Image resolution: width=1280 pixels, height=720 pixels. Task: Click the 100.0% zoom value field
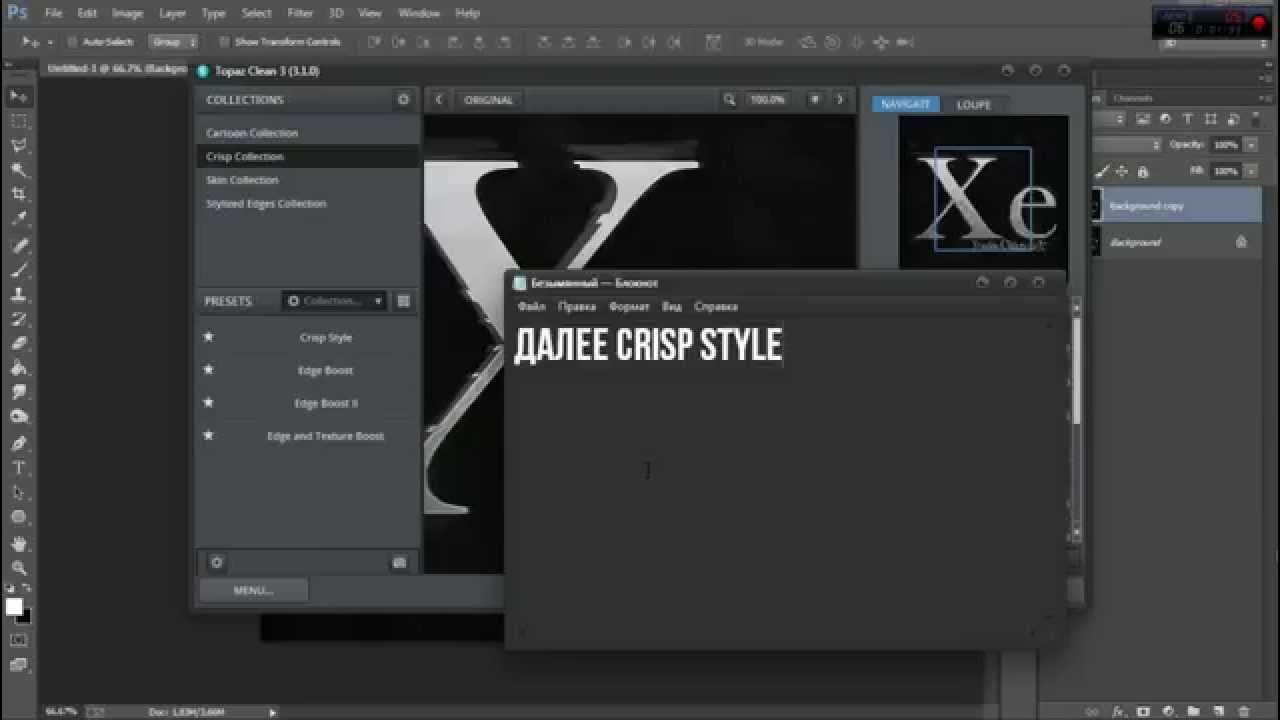pos(767,100)
